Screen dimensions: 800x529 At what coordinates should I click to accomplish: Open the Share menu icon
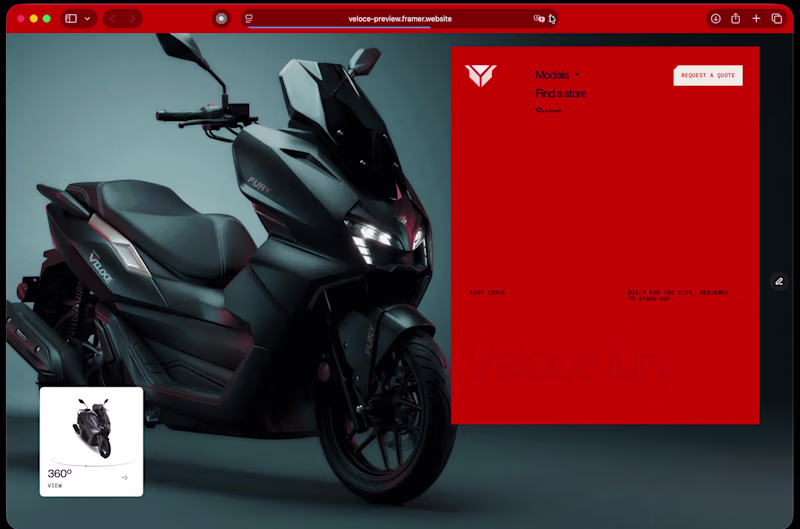pyautogui.click(x=735, y=19)
